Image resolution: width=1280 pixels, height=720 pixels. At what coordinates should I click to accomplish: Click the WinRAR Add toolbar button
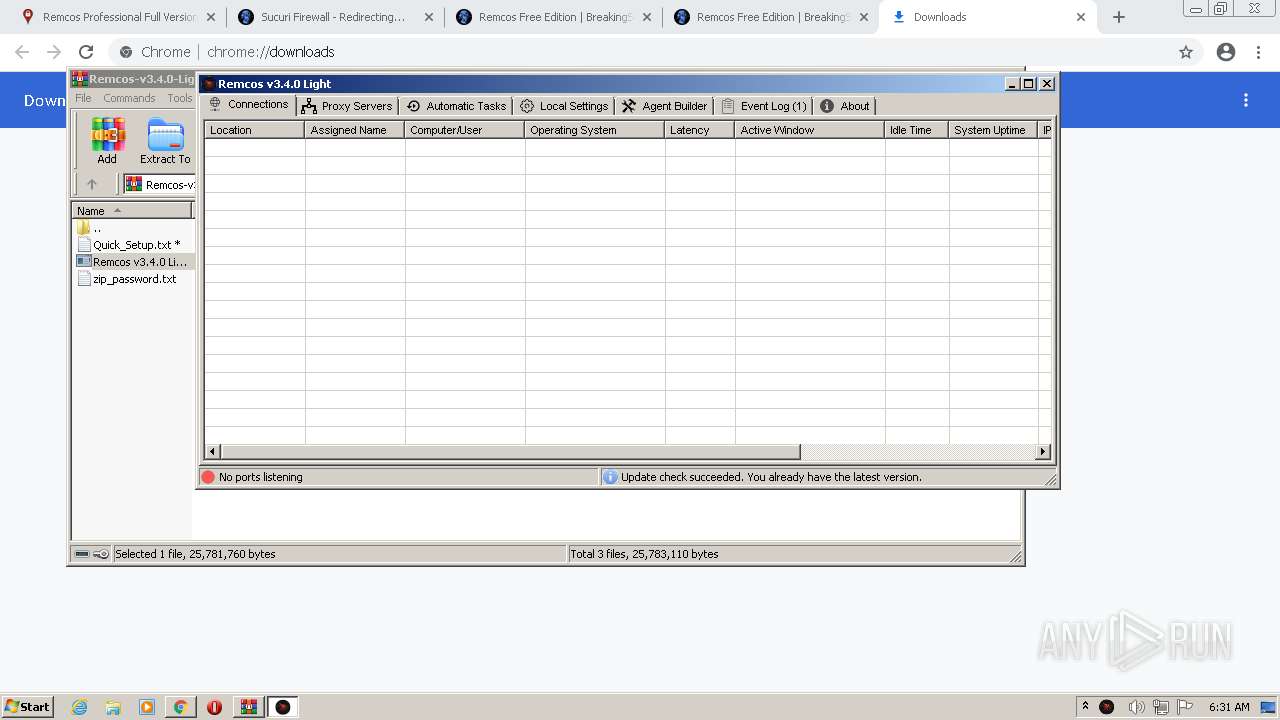coord(107,141)
